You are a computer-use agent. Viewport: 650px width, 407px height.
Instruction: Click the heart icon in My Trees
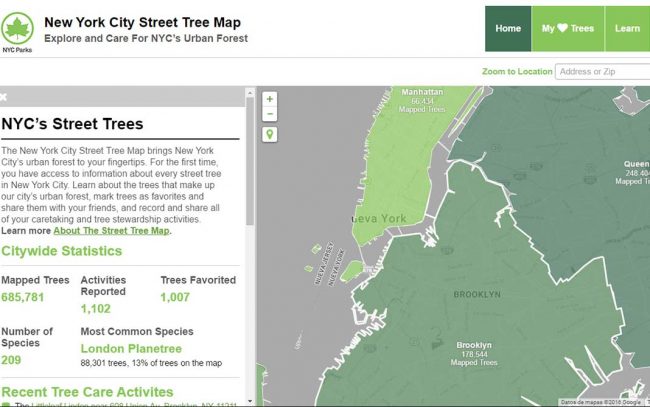[563, 28]
